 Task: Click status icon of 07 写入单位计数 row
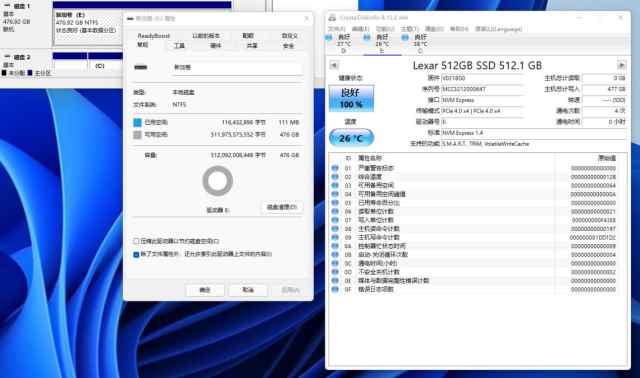click(x=335, y=220)
